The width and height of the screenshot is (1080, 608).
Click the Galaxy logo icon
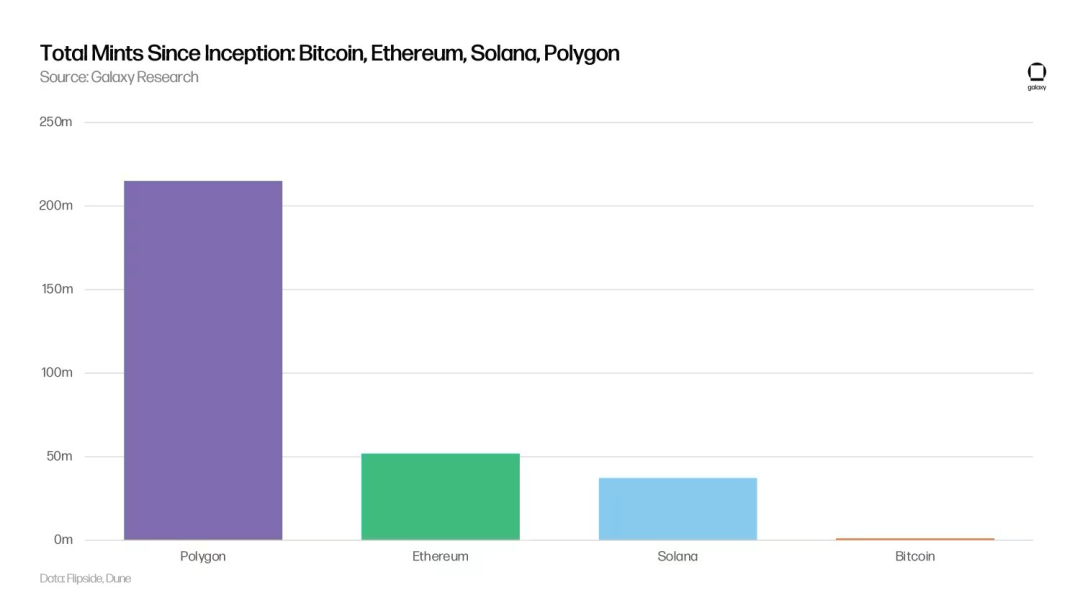pyautogui.click(x=1037, y=72)
